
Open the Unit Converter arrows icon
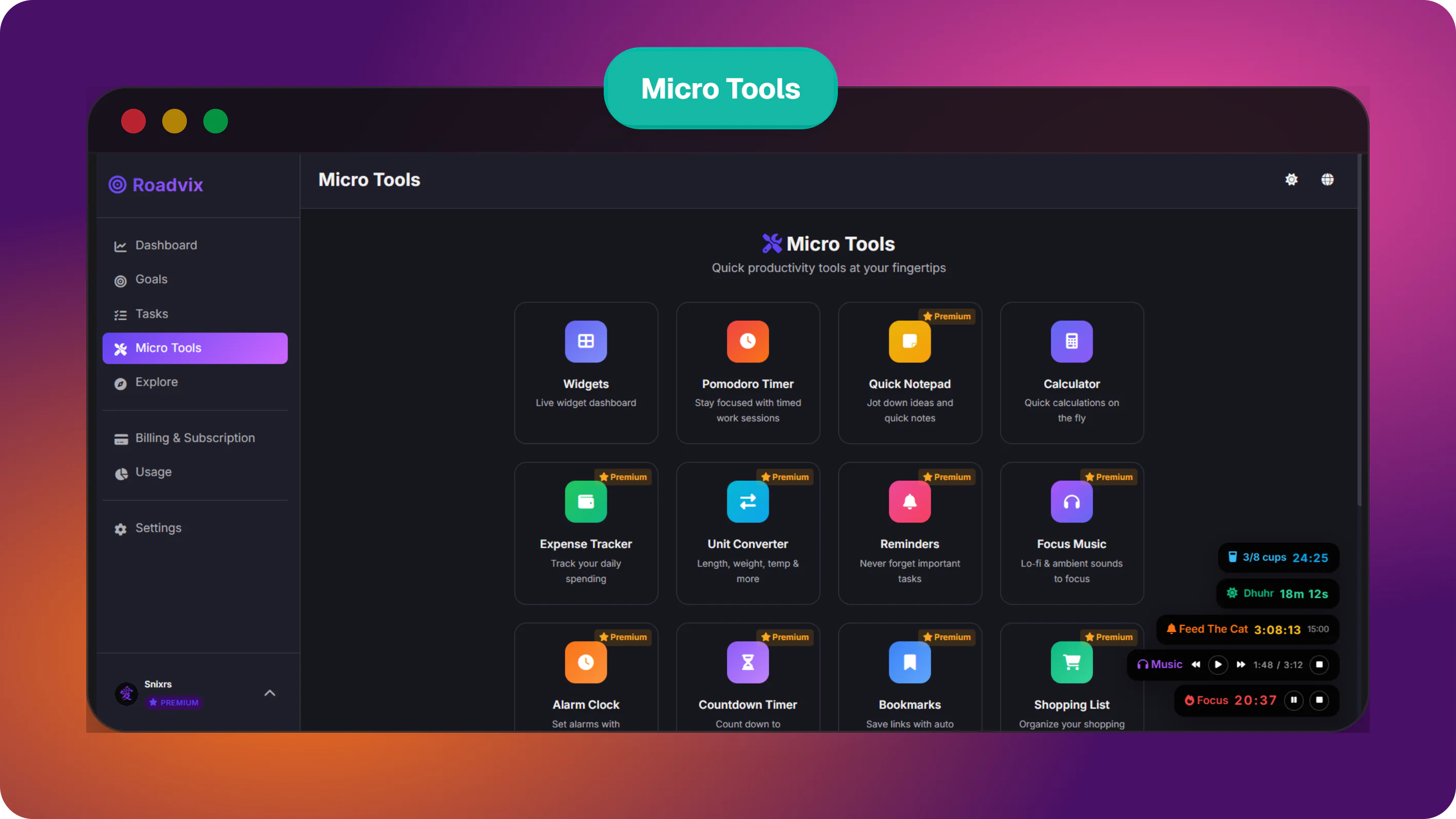point(748,501)
